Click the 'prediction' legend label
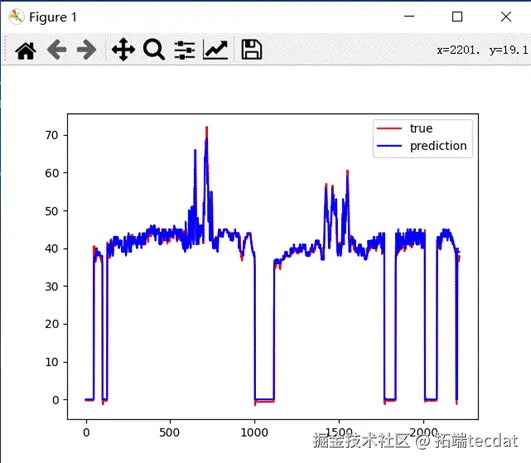The width and height of the screenshot is (531, 463). pyautogui.click(x=438, y=146)
